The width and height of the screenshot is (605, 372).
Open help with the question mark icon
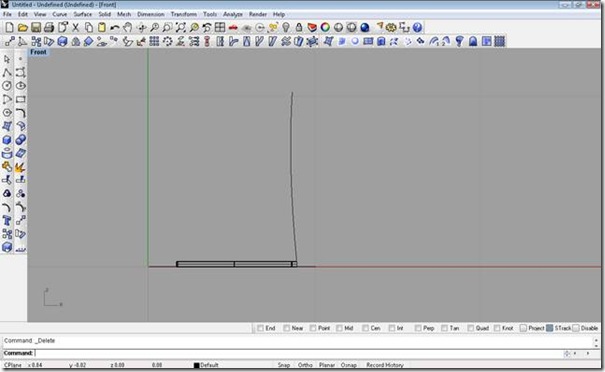tap(417, 27)
